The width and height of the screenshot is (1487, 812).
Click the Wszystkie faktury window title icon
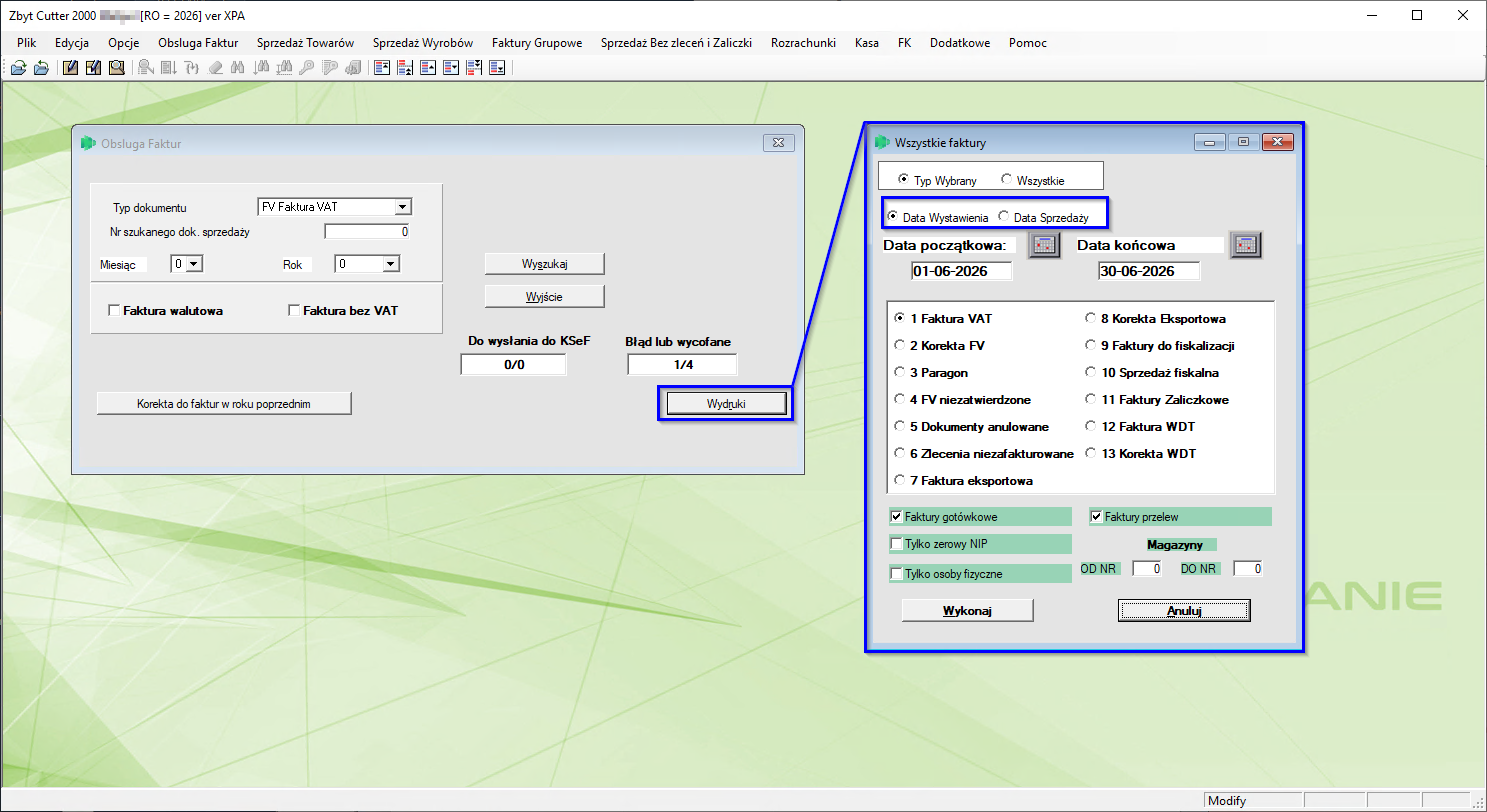882,143
